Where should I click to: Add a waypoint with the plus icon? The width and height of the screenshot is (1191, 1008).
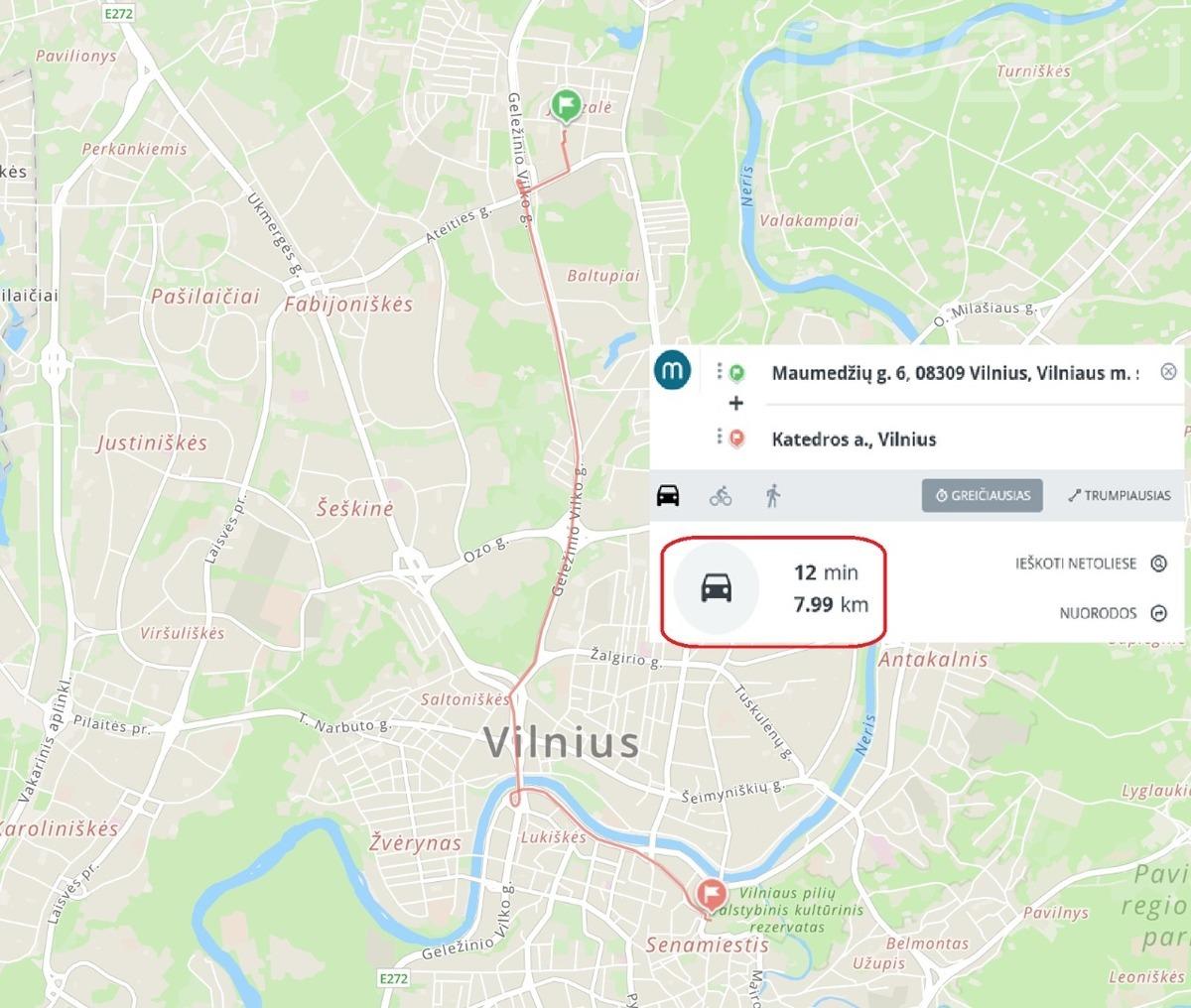click(735, 404)
